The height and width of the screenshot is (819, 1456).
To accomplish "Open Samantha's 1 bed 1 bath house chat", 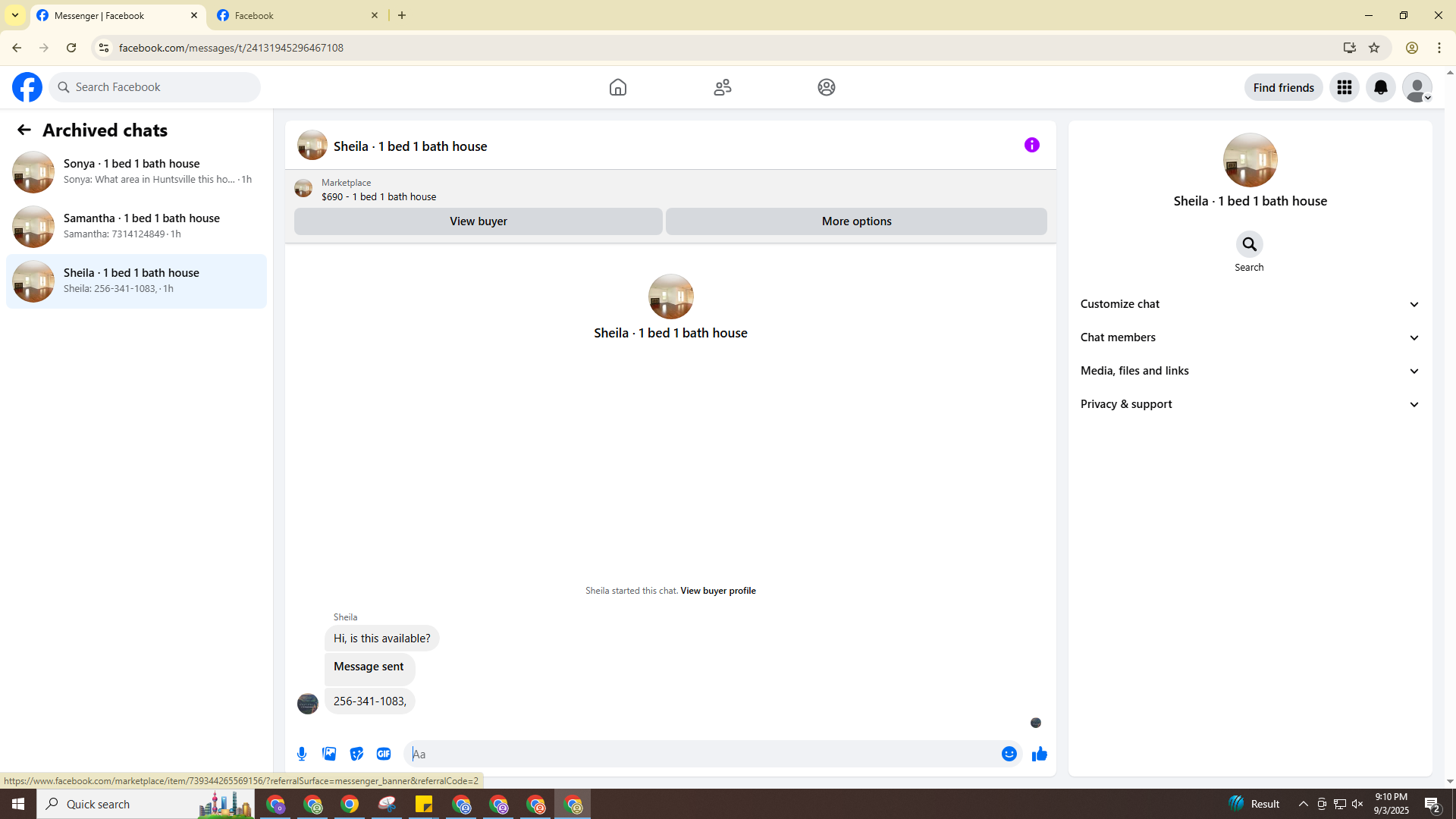I will tap(136, 227).
